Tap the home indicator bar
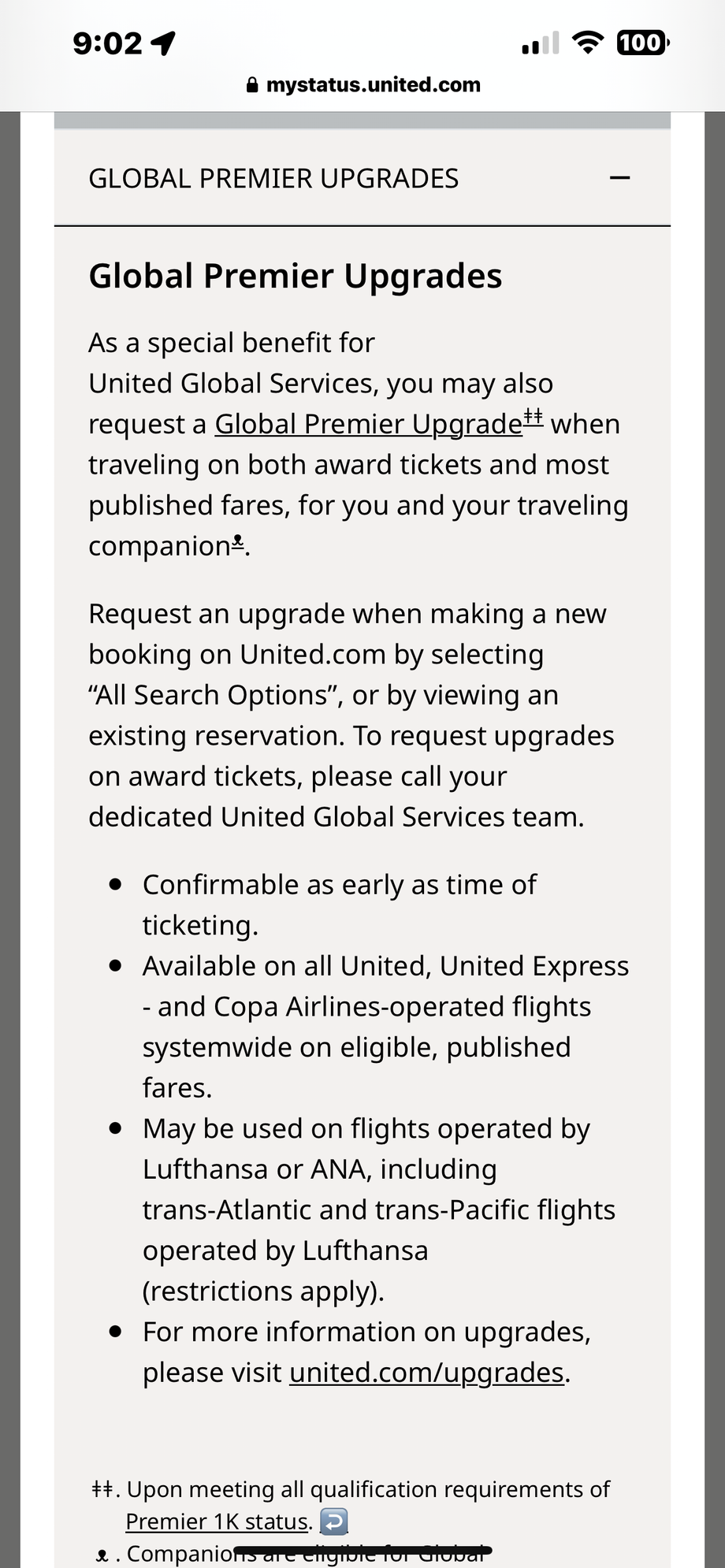Image resolution: width=725 pixels, height=1568 pixels. pyautogui.click(x=362, y=1551)
